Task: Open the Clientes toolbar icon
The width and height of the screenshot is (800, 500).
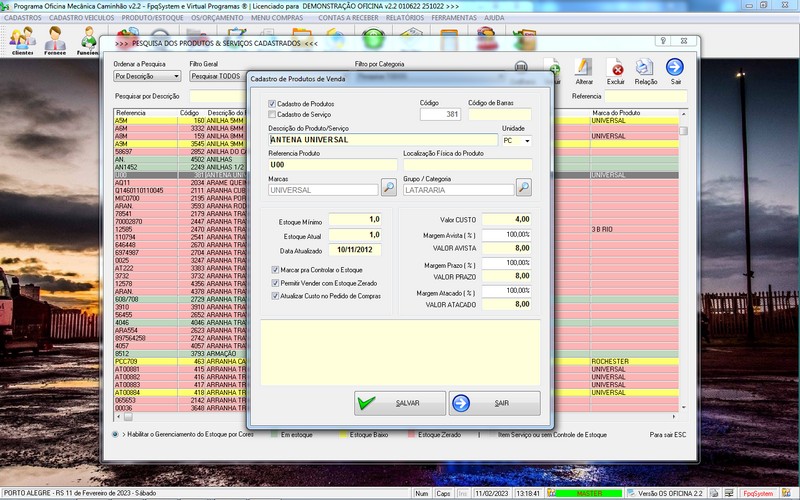Action: (x=22, y=40)
